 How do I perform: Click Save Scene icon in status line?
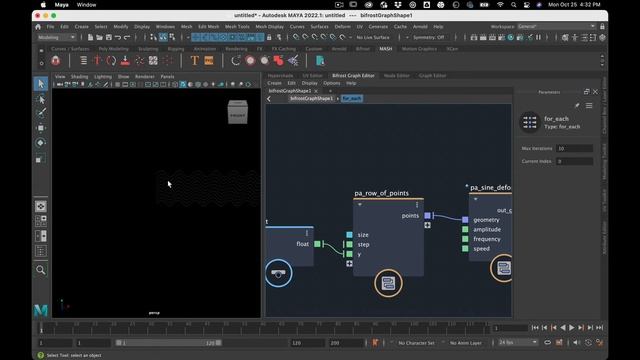point(109,37)
